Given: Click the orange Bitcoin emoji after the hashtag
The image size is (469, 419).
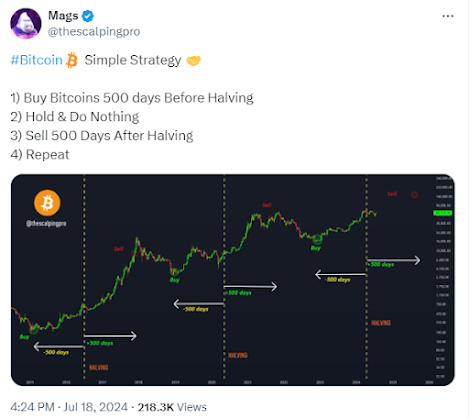Looking at the screenshot, I should pos(71,60).
